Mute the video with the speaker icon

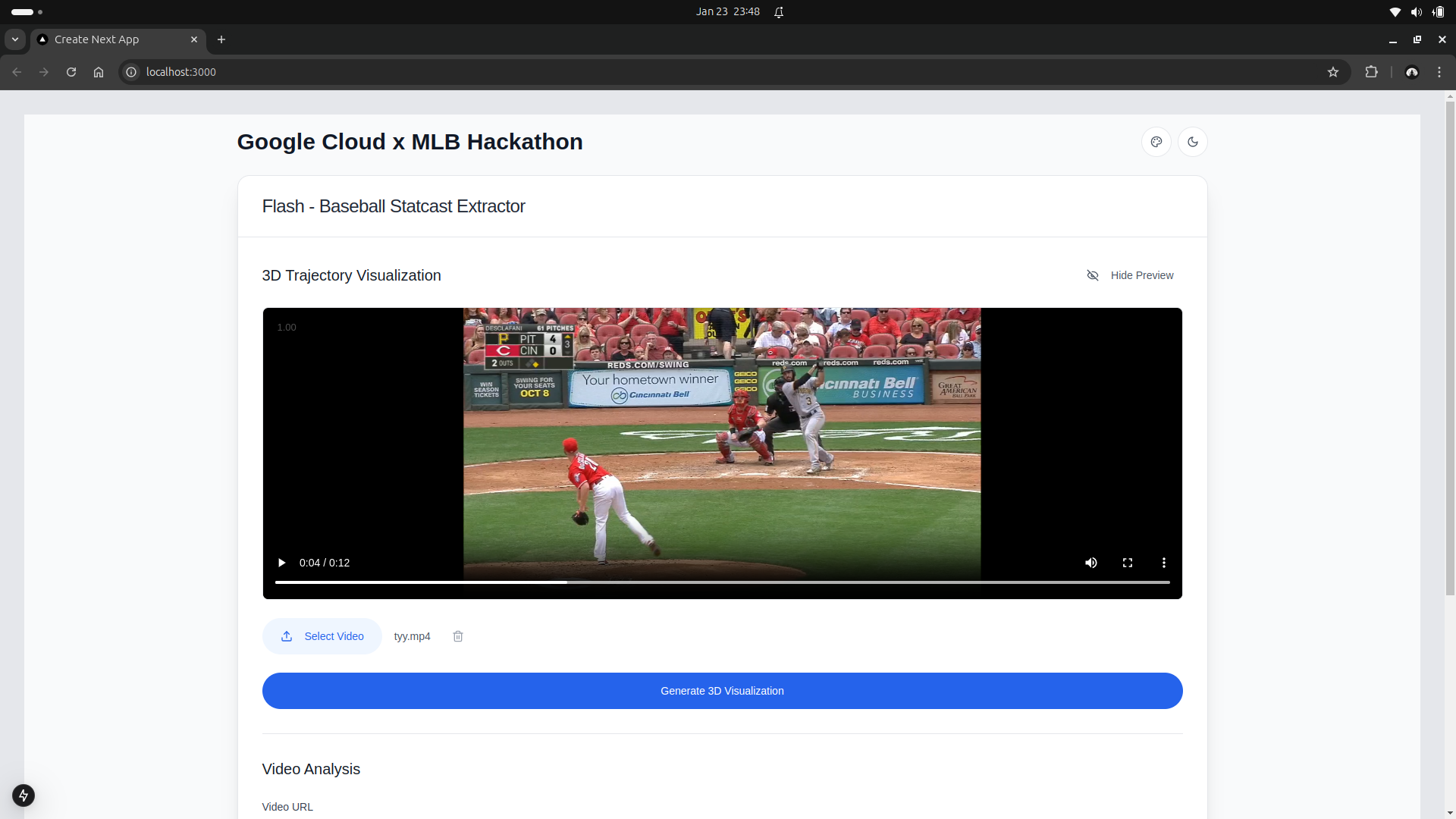[1090, 563]
